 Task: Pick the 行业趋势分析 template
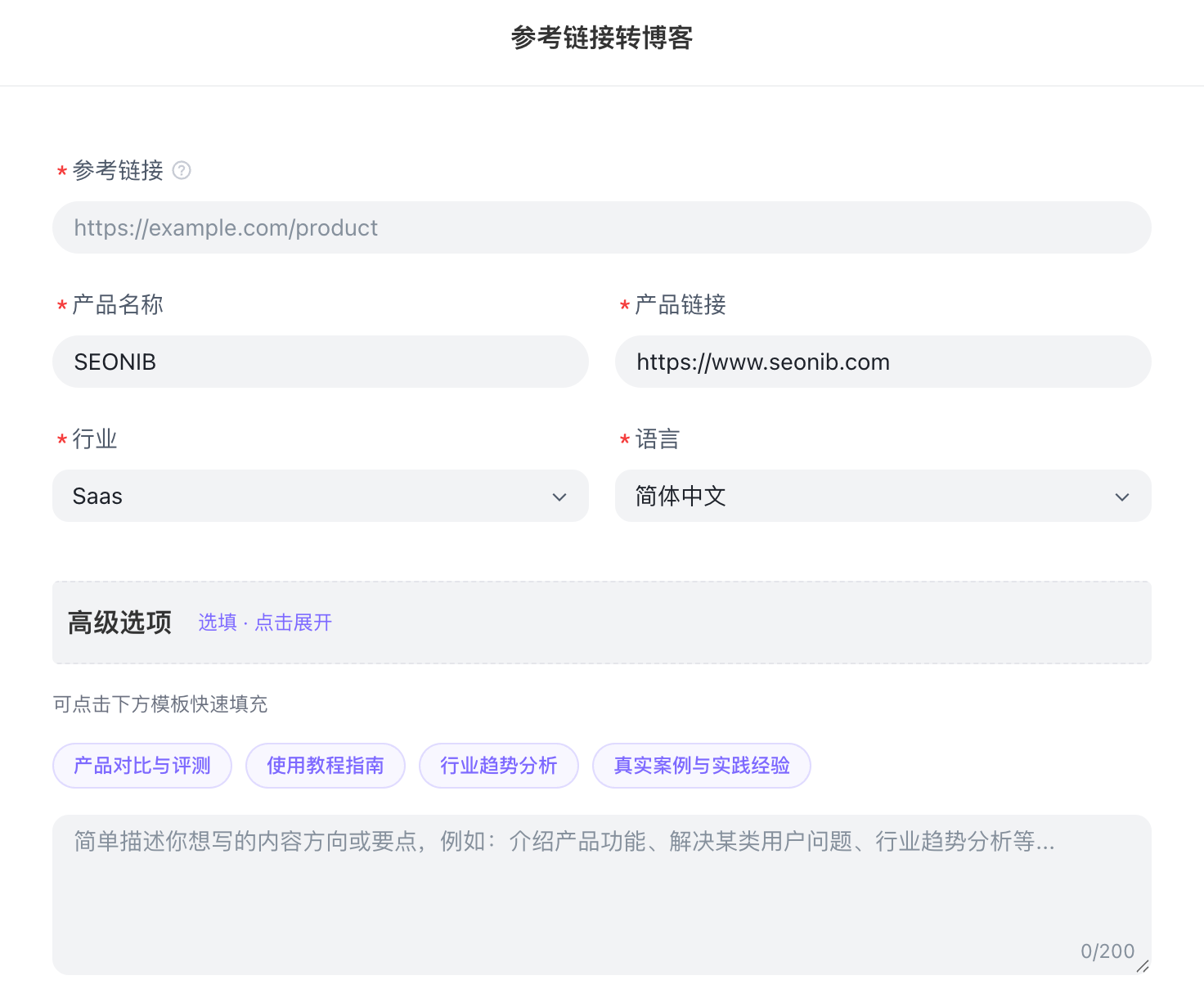[499, 766]
